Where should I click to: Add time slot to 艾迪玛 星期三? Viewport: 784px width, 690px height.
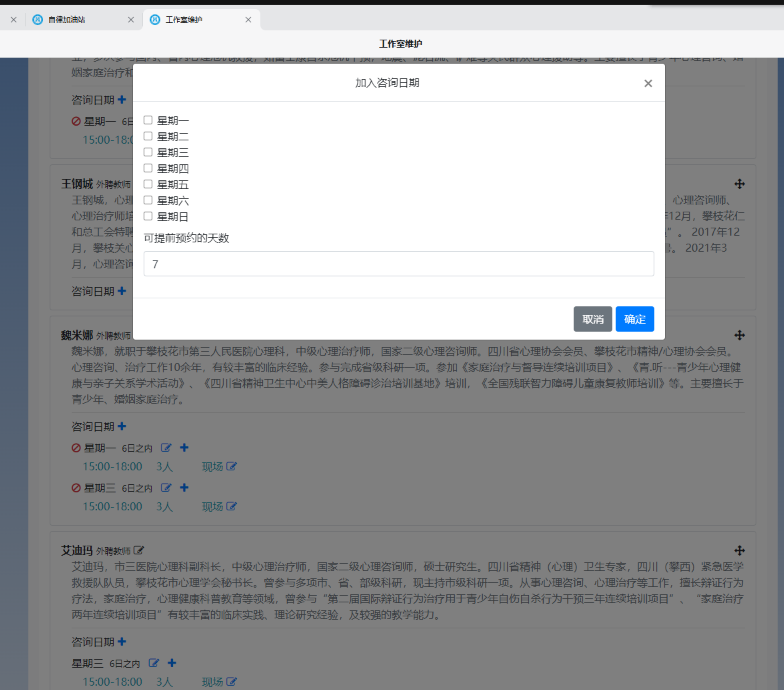(172, 663)
